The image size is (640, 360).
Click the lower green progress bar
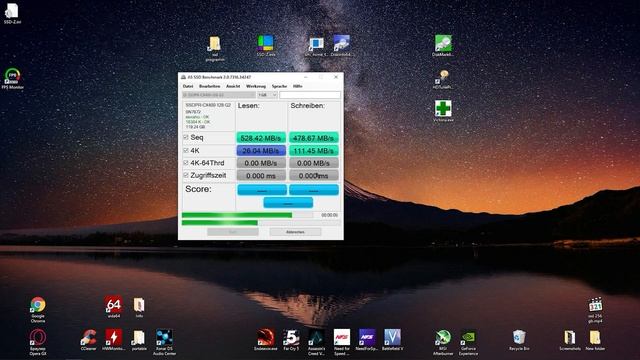click(x=260, y=223)
